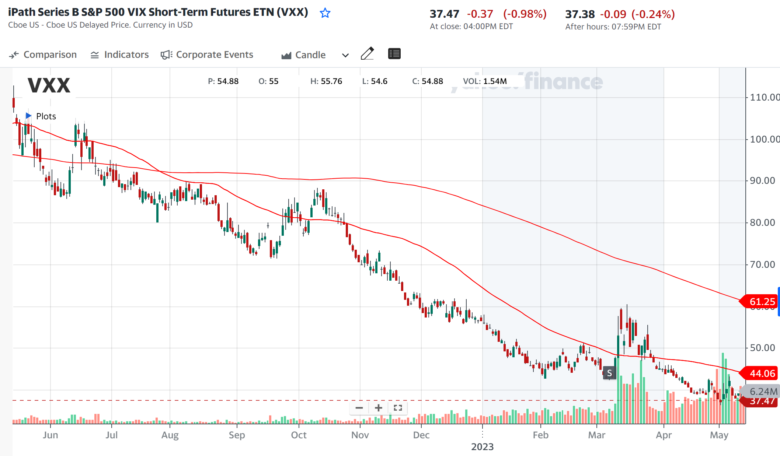Click the Comparison icon
This screenshot has width=780, height=456.
pyautogui.click(x=14, y=55)
